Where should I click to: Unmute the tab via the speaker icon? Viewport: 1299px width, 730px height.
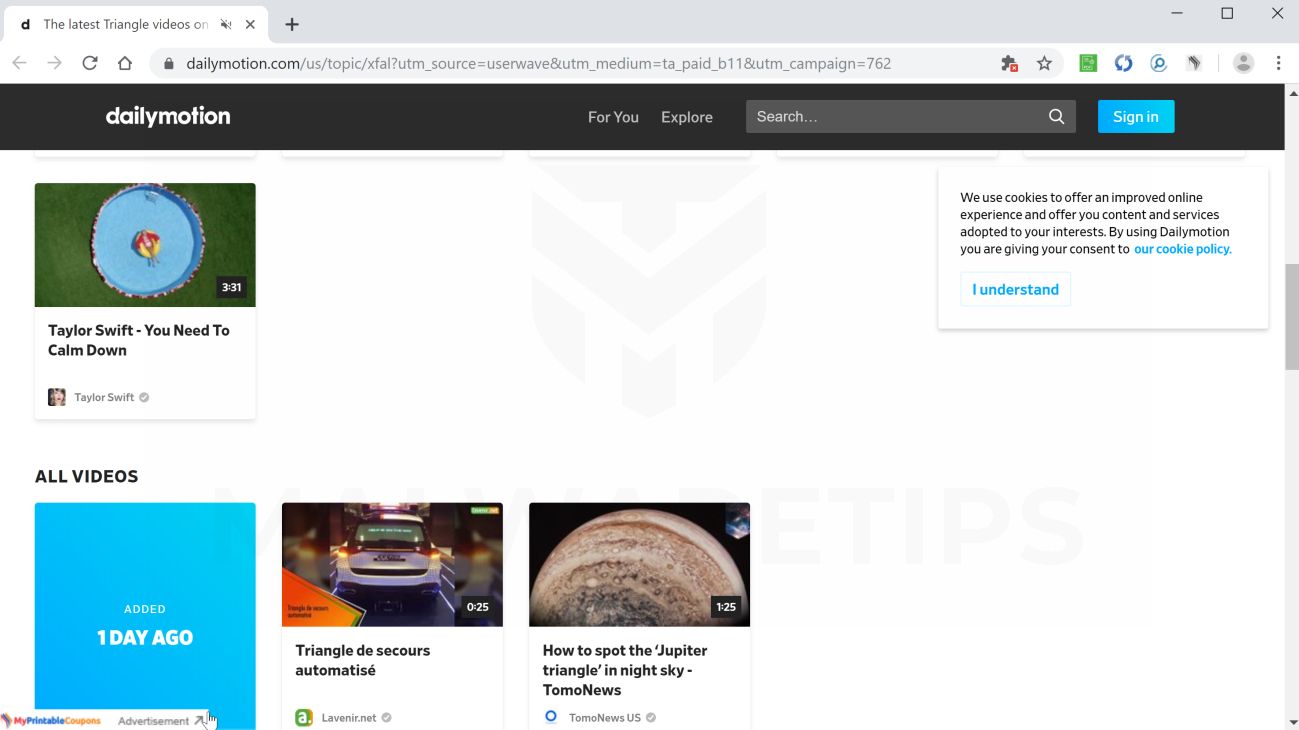click(226, 24)
